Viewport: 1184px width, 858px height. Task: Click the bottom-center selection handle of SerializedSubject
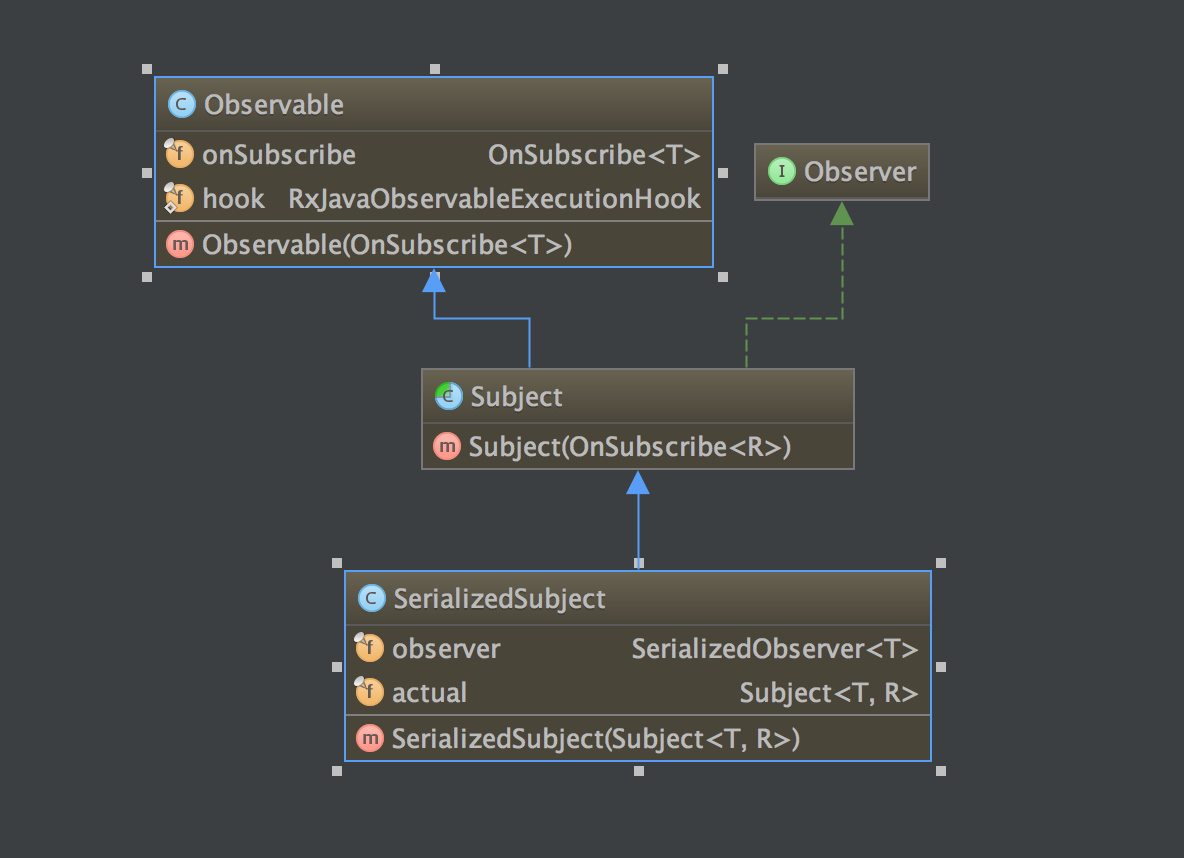coord(639,771)
